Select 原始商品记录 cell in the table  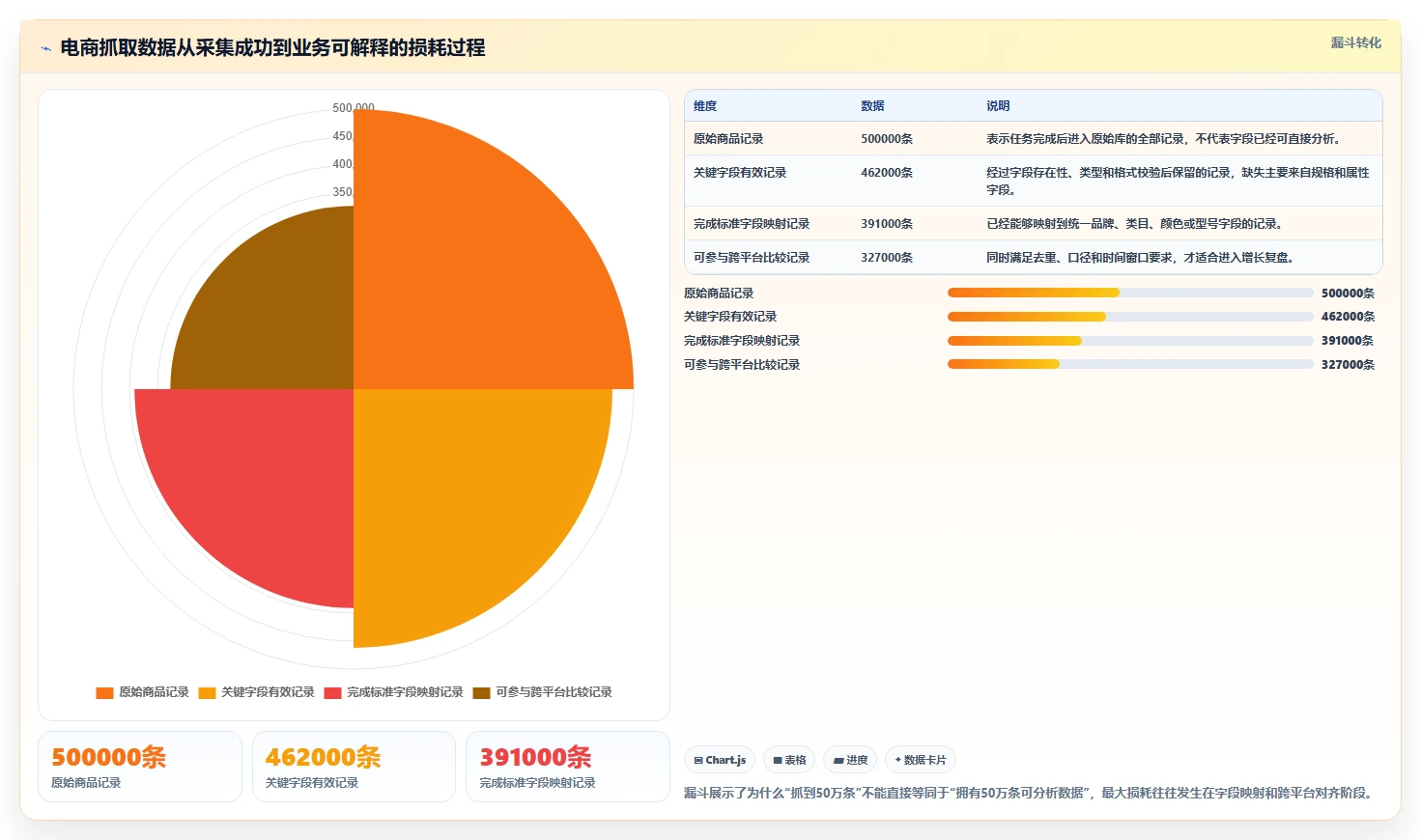point(728,139)
